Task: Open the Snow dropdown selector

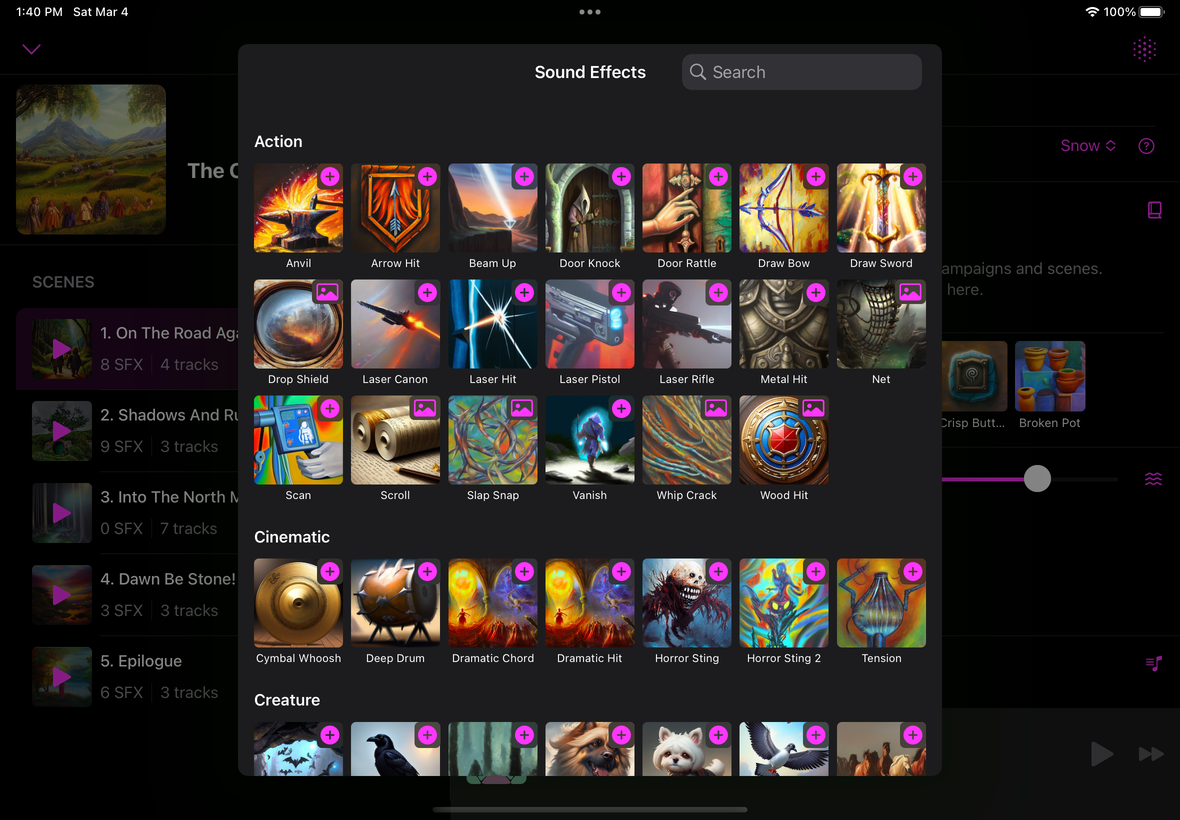Action: (x=1087, y=146)
